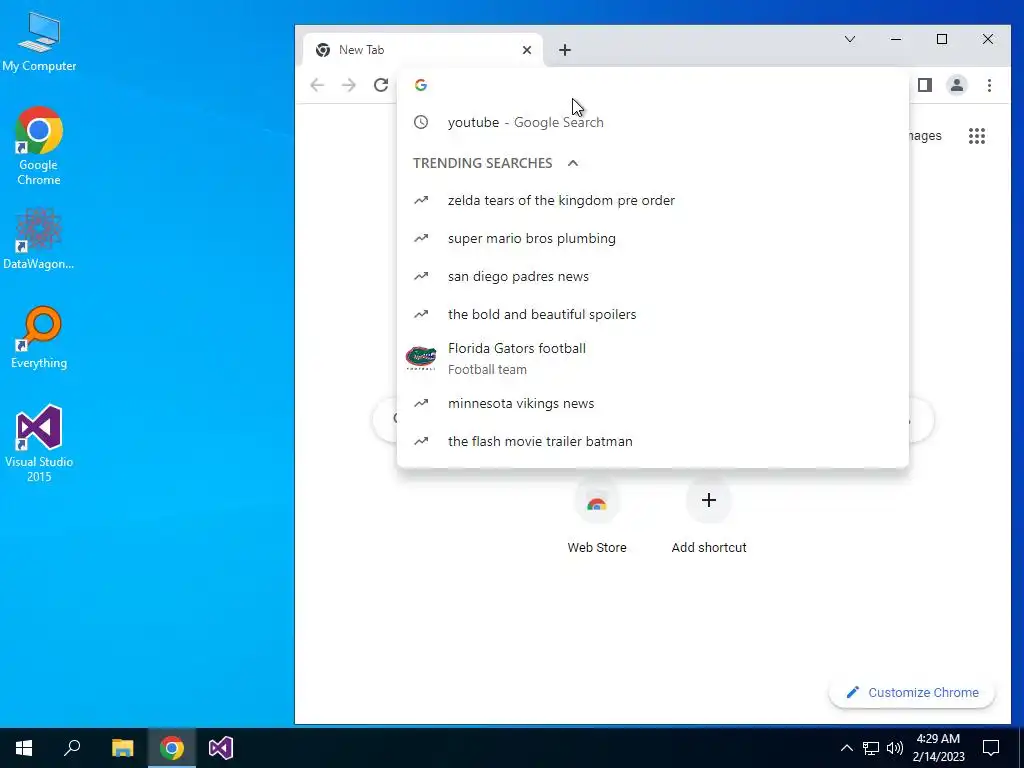Open Visual Studio 2015 desktop shortcut

(x=39, y=443)
